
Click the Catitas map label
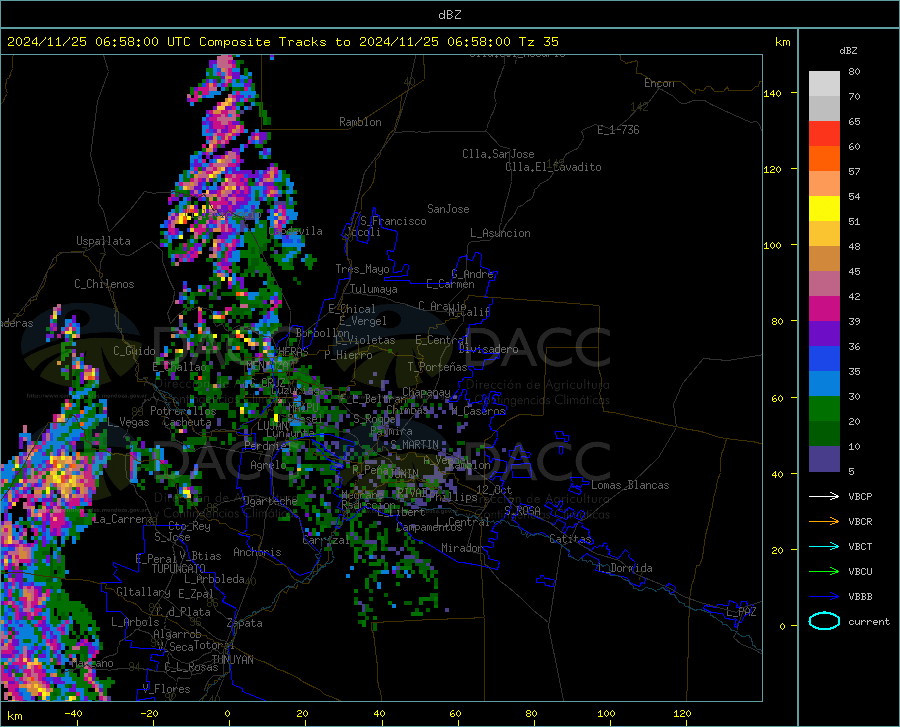coord(571,539)
